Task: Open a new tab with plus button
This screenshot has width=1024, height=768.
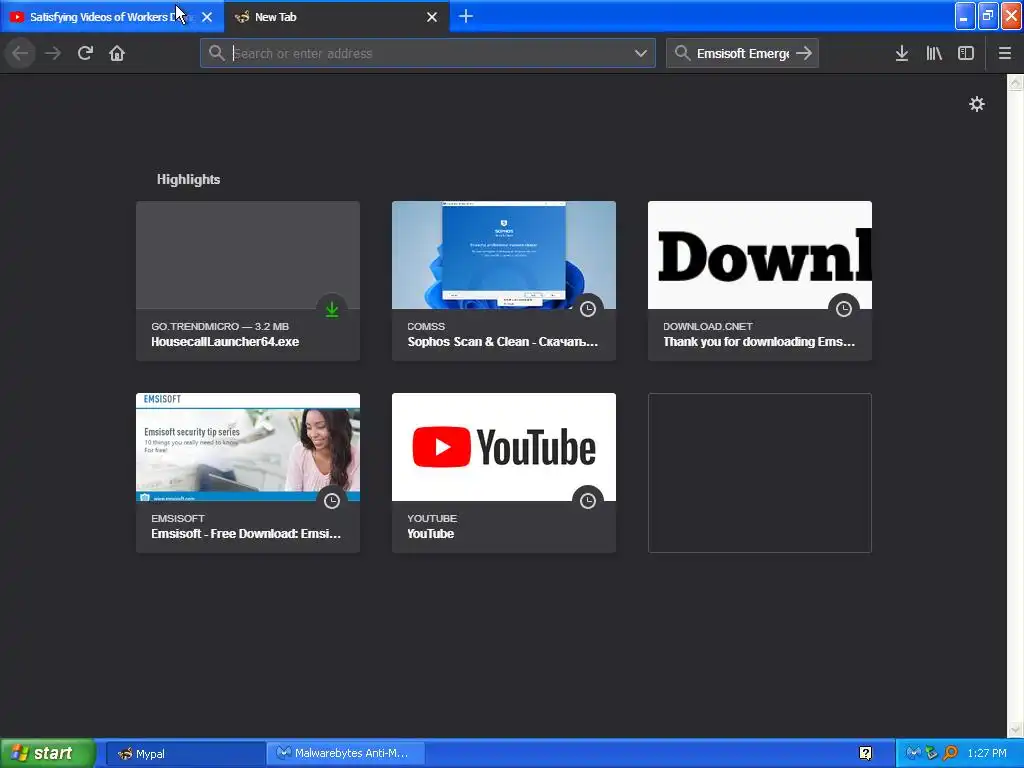Action: tap(466, 16)
